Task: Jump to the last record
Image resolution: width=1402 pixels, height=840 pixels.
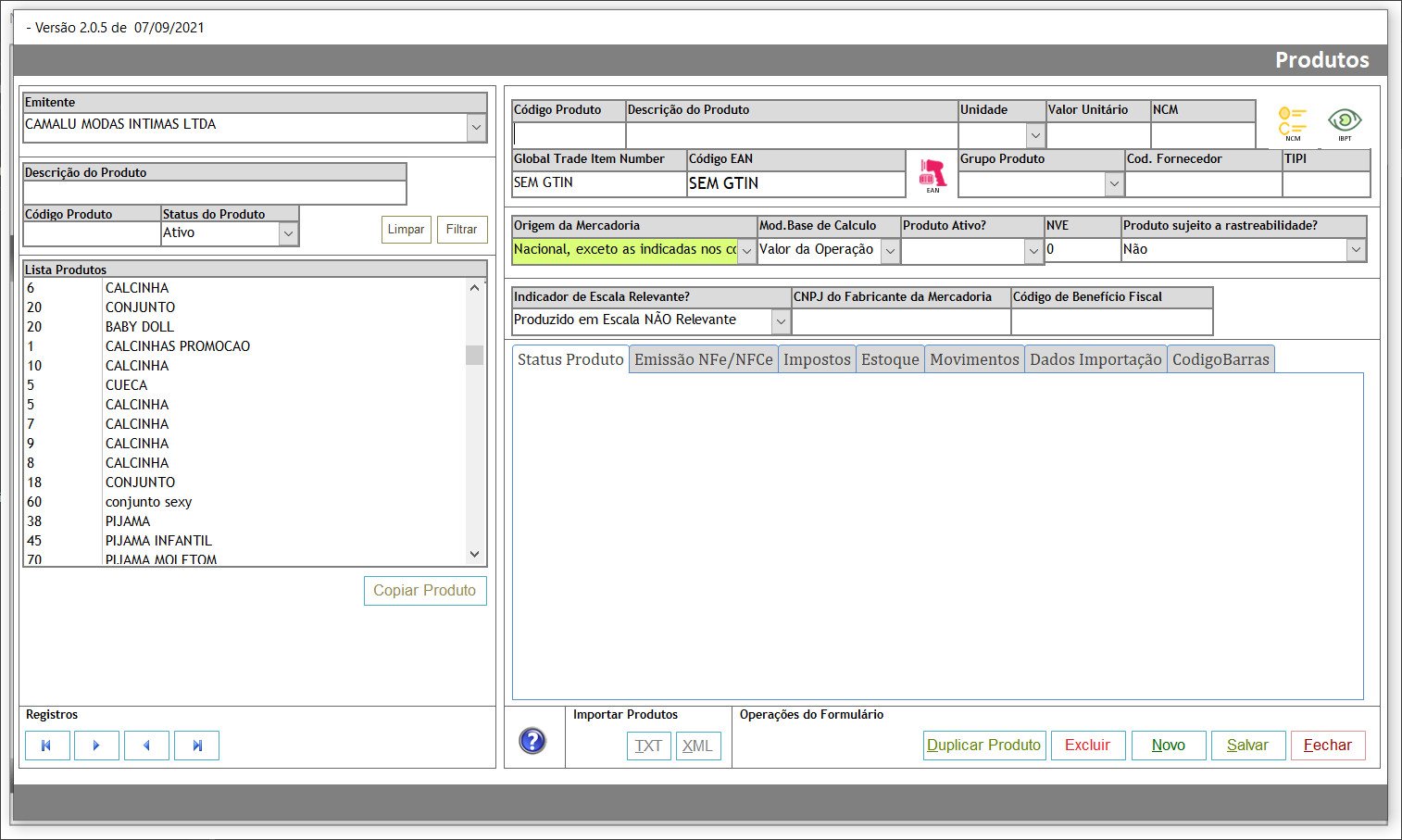Action: 196,746
